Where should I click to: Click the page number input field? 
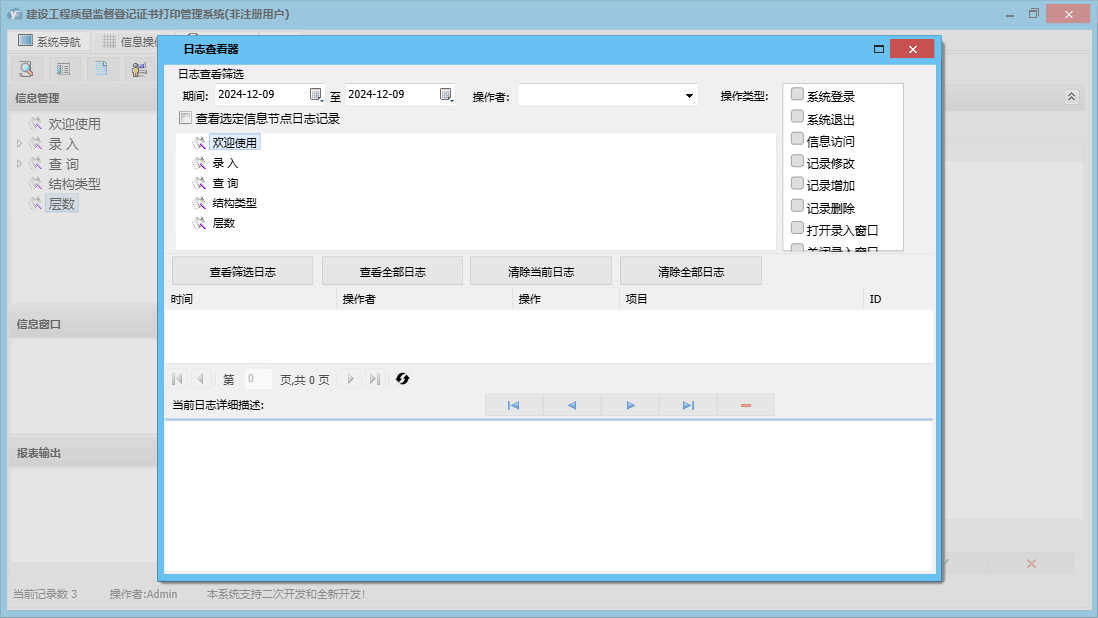click(258, 379)
